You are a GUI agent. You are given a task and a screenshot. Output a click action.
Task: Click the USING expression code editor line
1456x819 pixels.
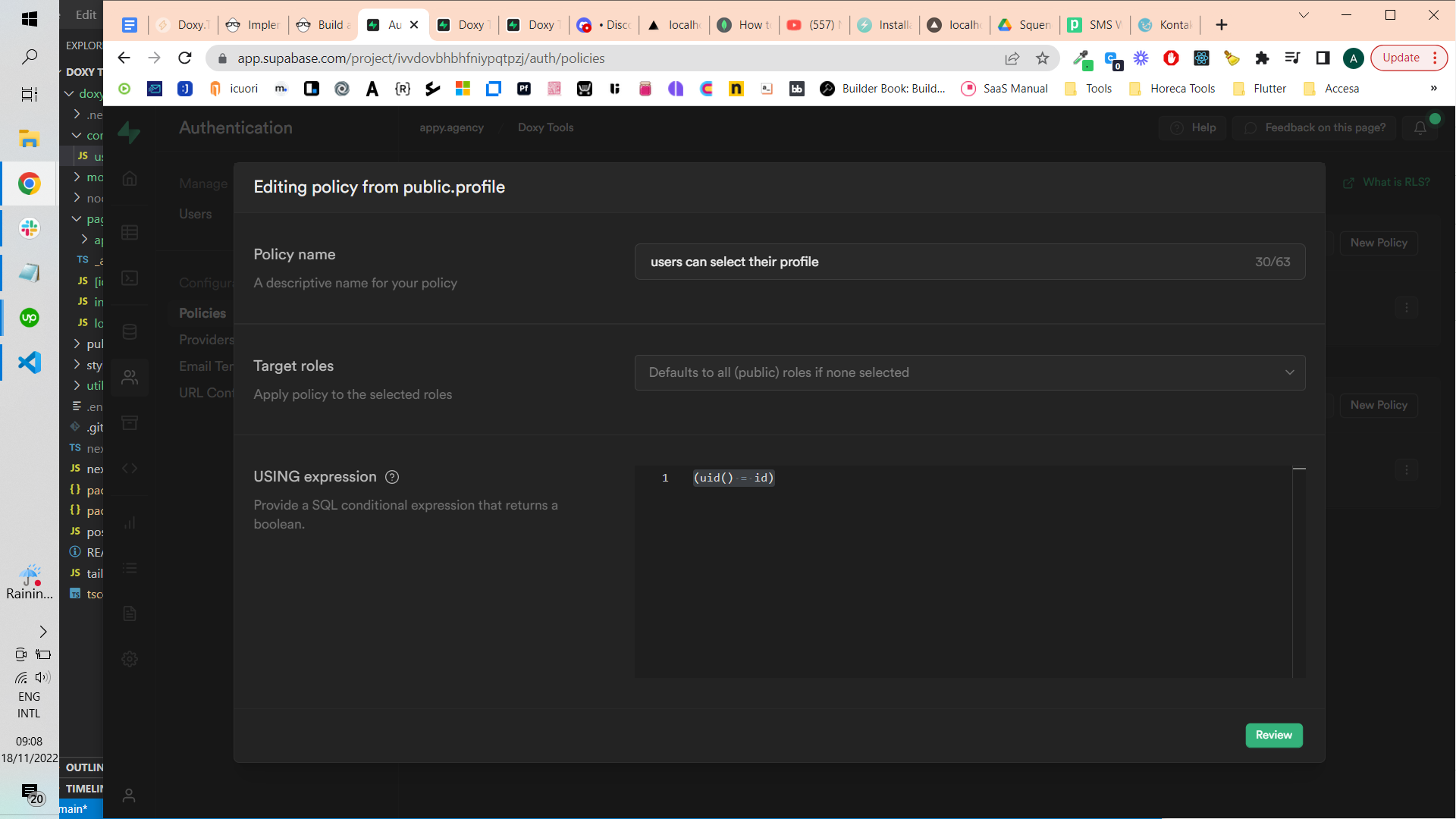[x=834, y=478]
